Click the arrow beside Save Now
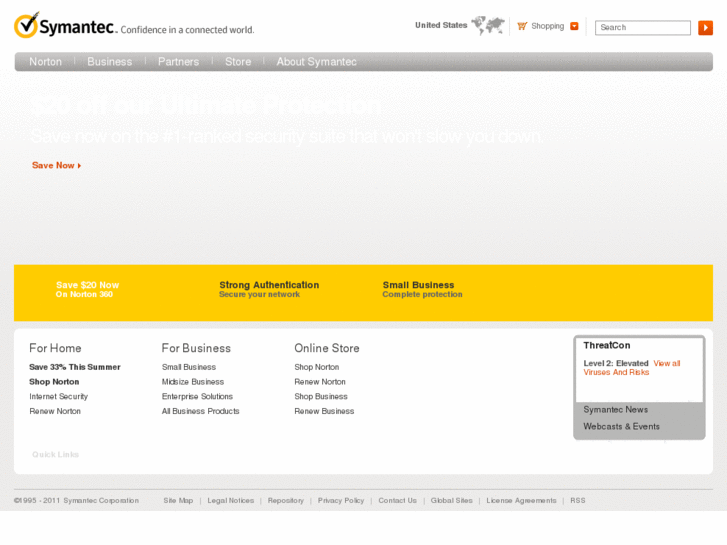Viewport: 727px width, 545px height. [x=79, y=166]
